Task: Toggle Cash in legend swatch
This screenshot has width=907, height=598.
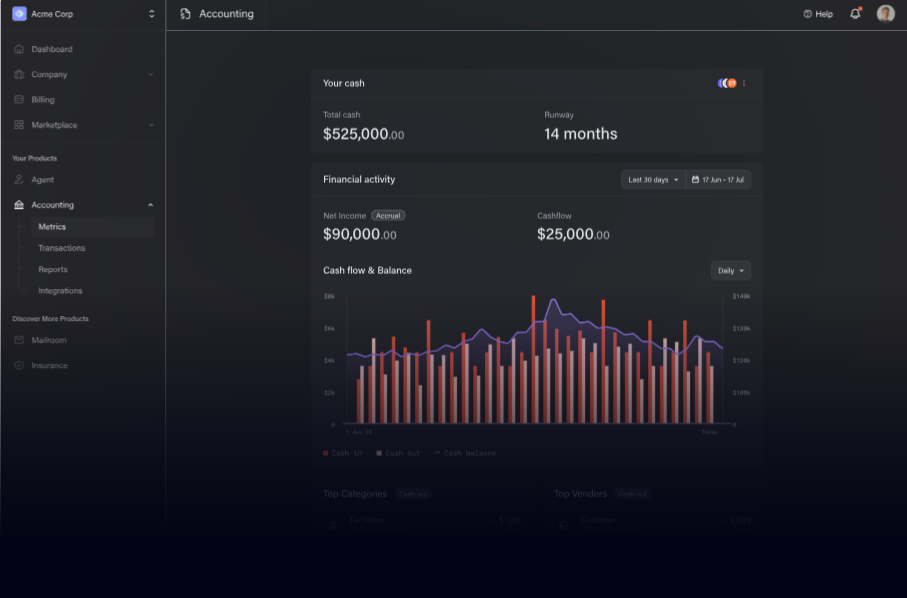Action: (x=326, y=453)
